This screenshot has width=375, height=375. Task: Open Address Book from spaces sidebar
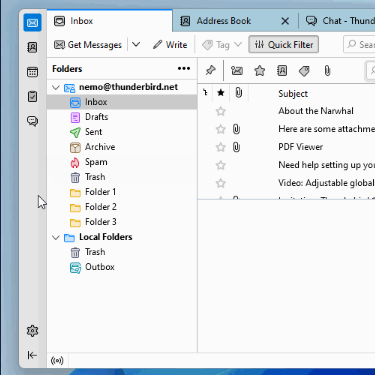(x=32, y=47)
